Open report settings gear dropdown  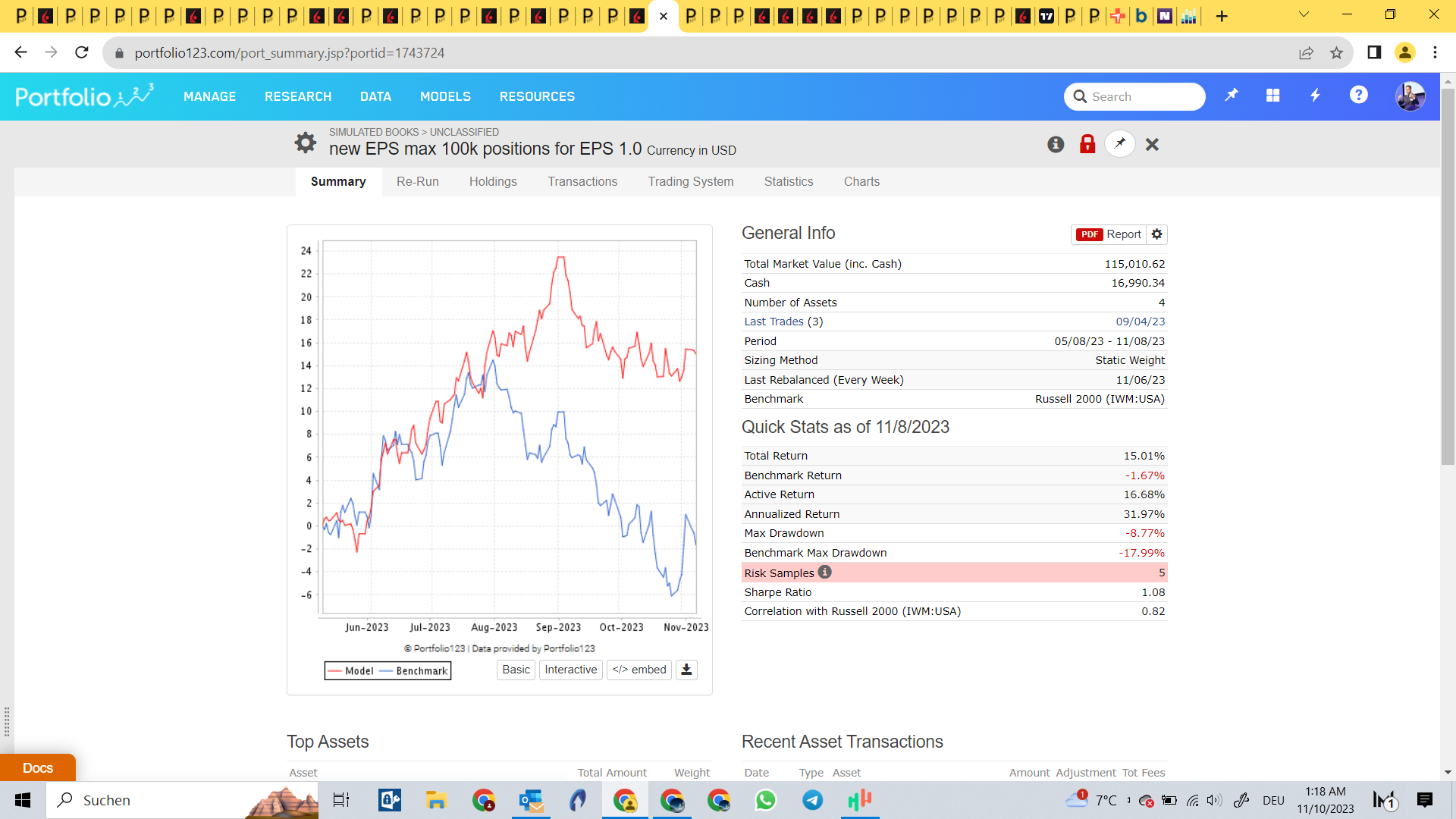1157,234
